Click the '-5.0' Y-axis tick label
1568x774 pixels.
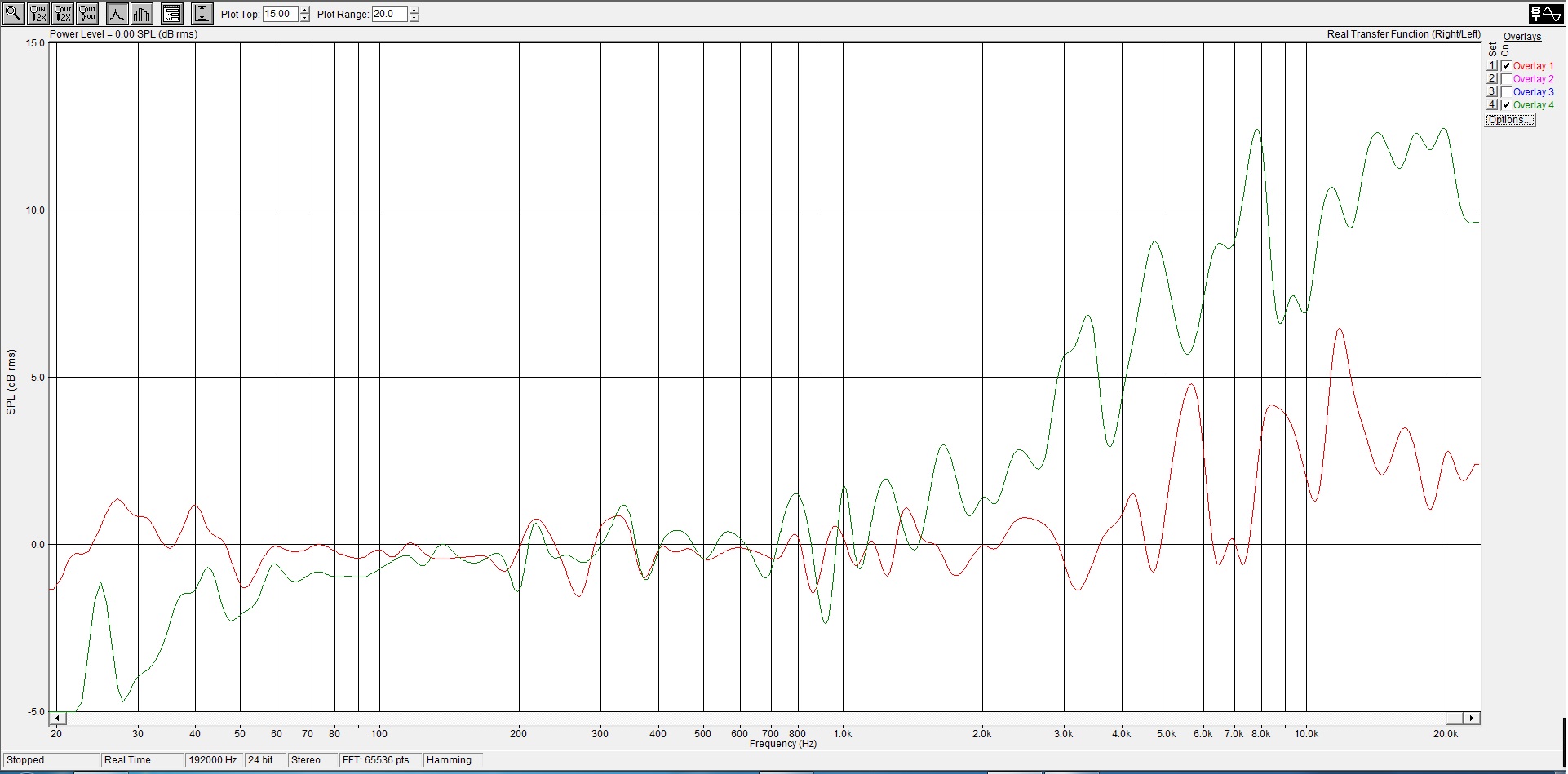pos(36,712)
